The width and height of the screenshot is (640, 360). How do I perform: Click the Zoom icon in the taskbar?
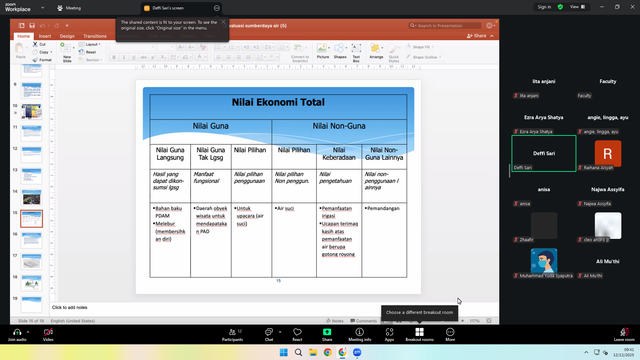coord(357,352)
